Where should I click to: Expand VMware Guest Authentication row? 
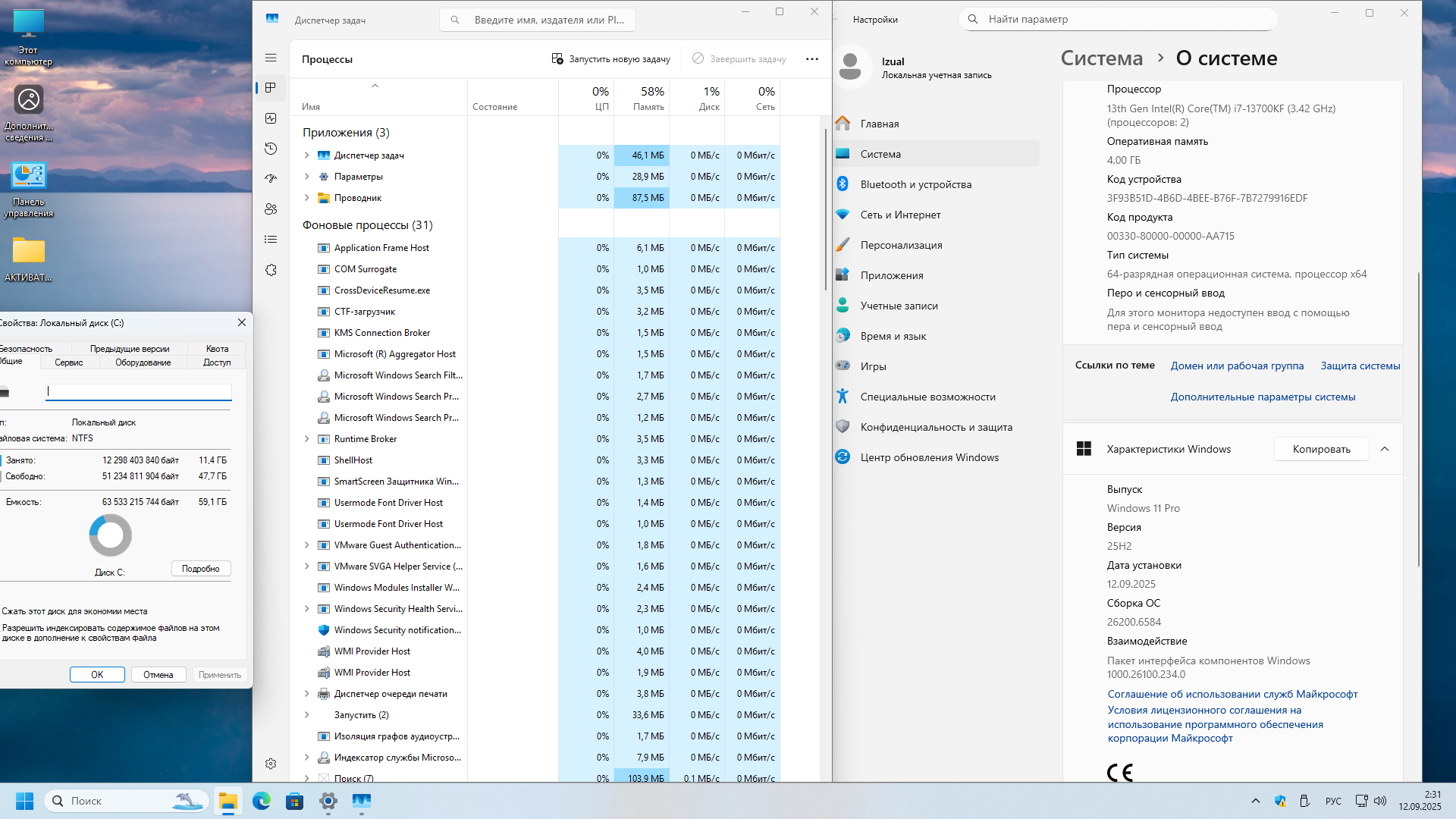[x=306, y=545]
